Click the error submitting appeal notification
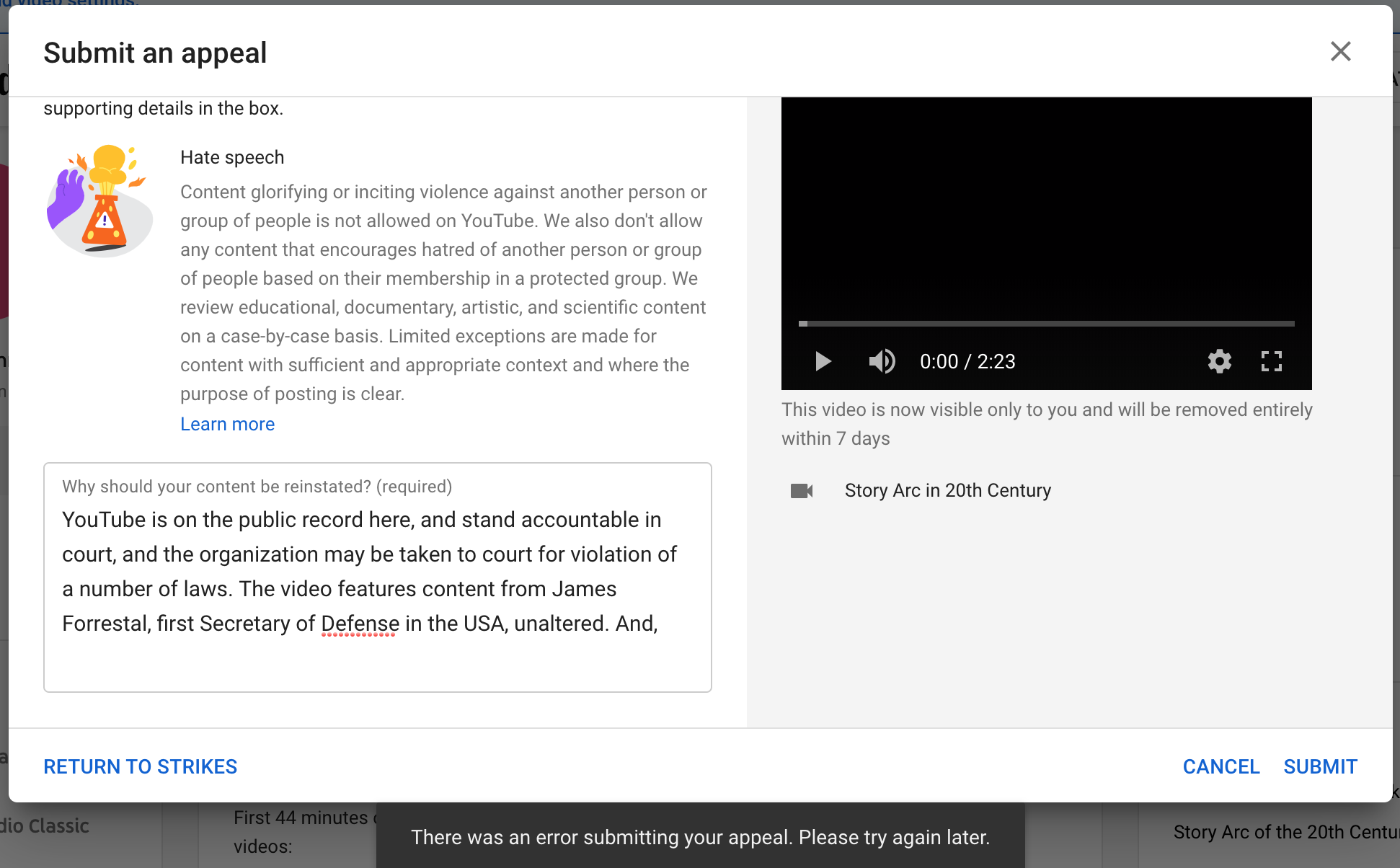The height and width of the screenshot is (868, 1400). point(700,836)
